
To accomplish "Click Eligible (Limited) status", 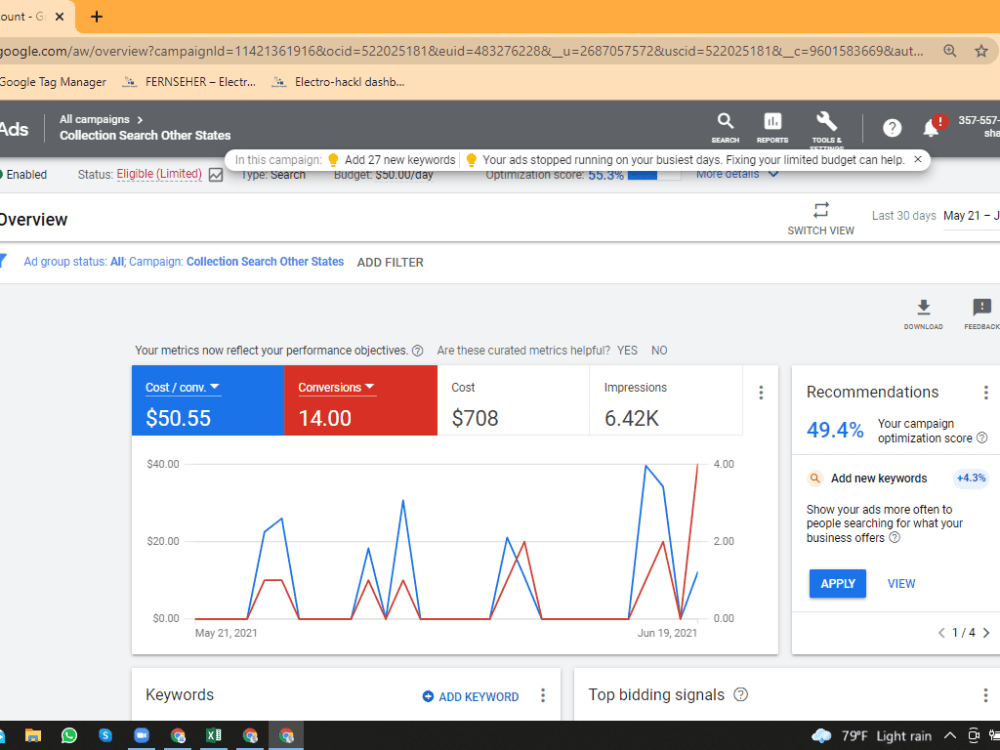I will [x=159, y=174].
